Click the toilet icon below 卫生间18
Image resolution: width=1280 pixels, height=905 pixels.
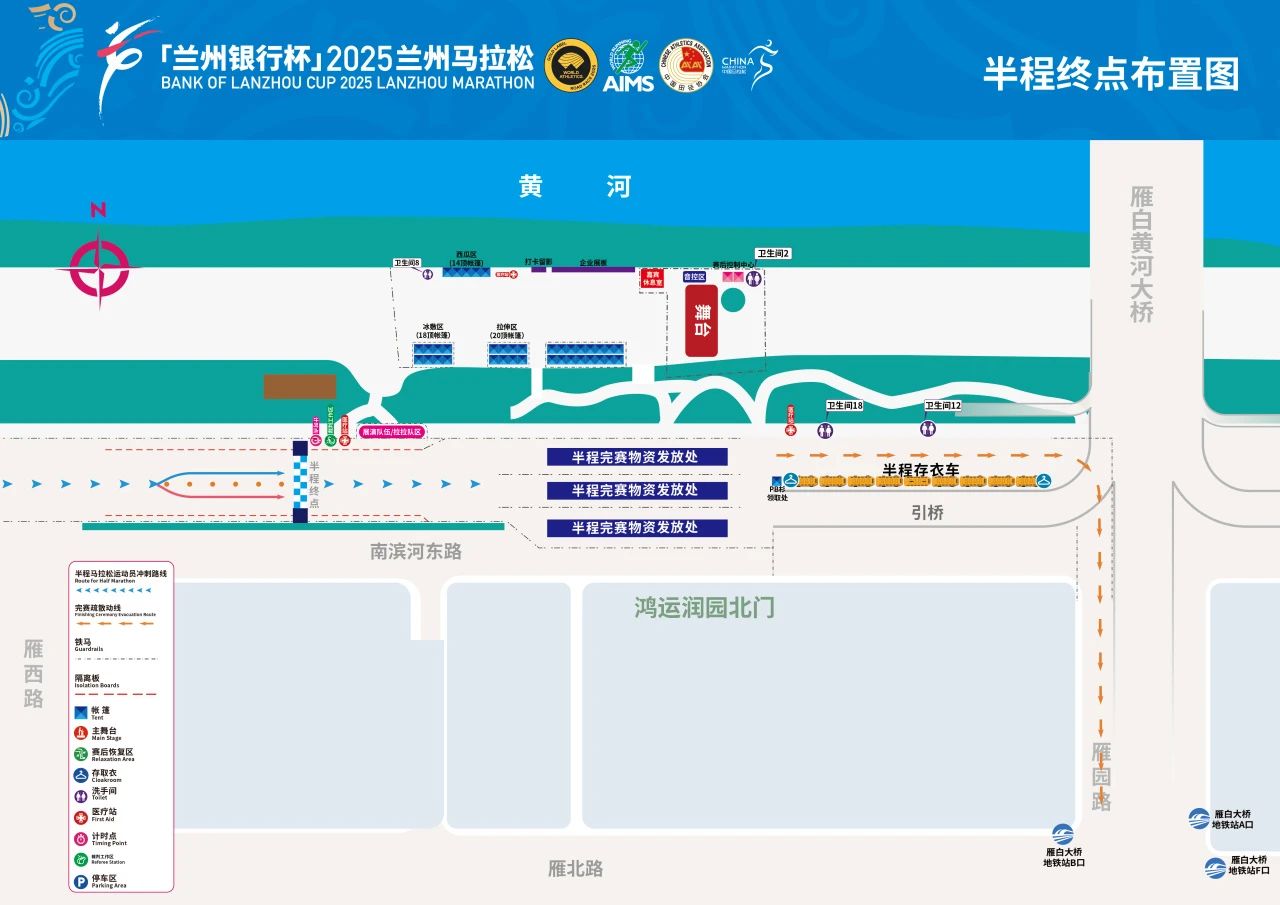point(825,430)
